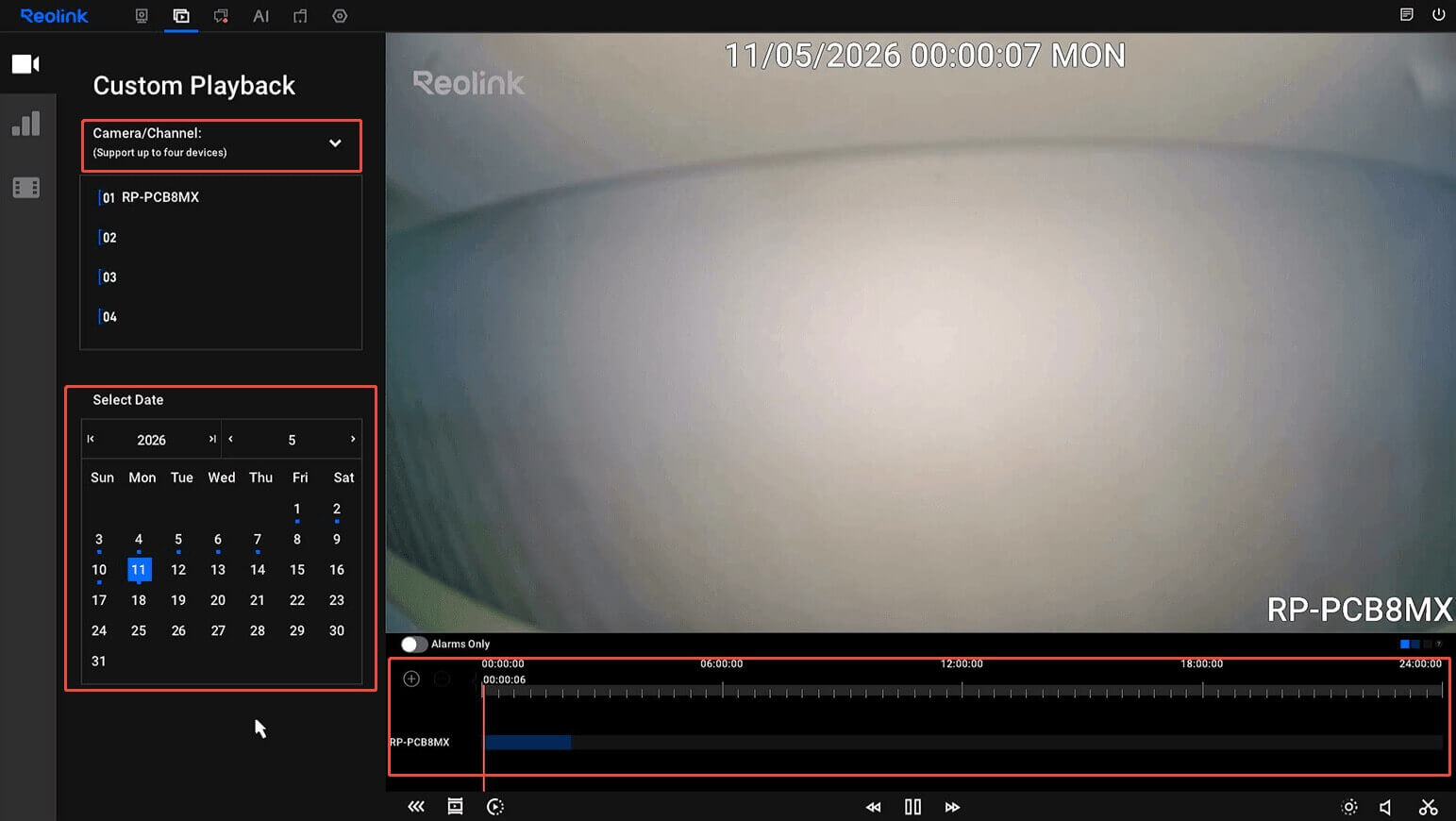Image resolution: width=1456 pixels, height=821 pixels.
Task: Select the Playback tab icon
Action: tap(181, 16)
